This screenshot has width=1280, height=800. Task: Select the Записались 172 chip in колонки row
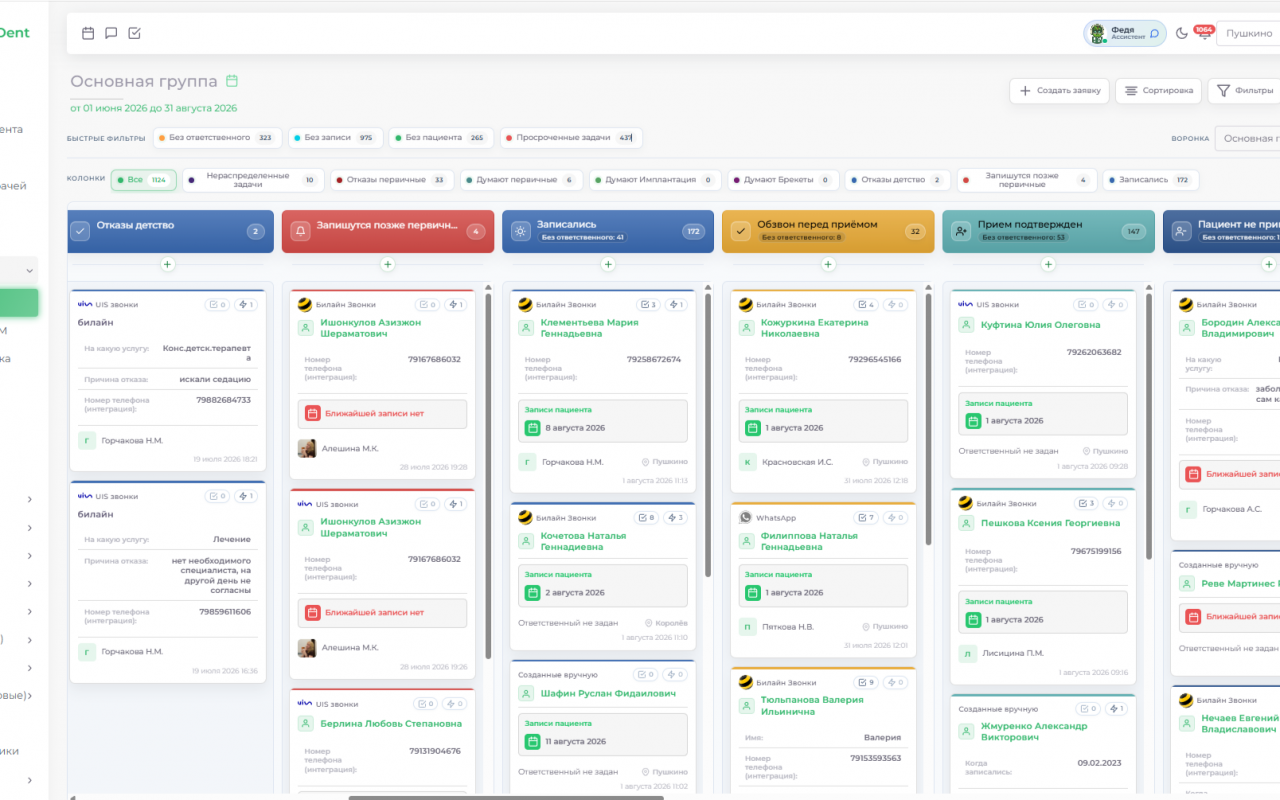[x=1151, y=180]
